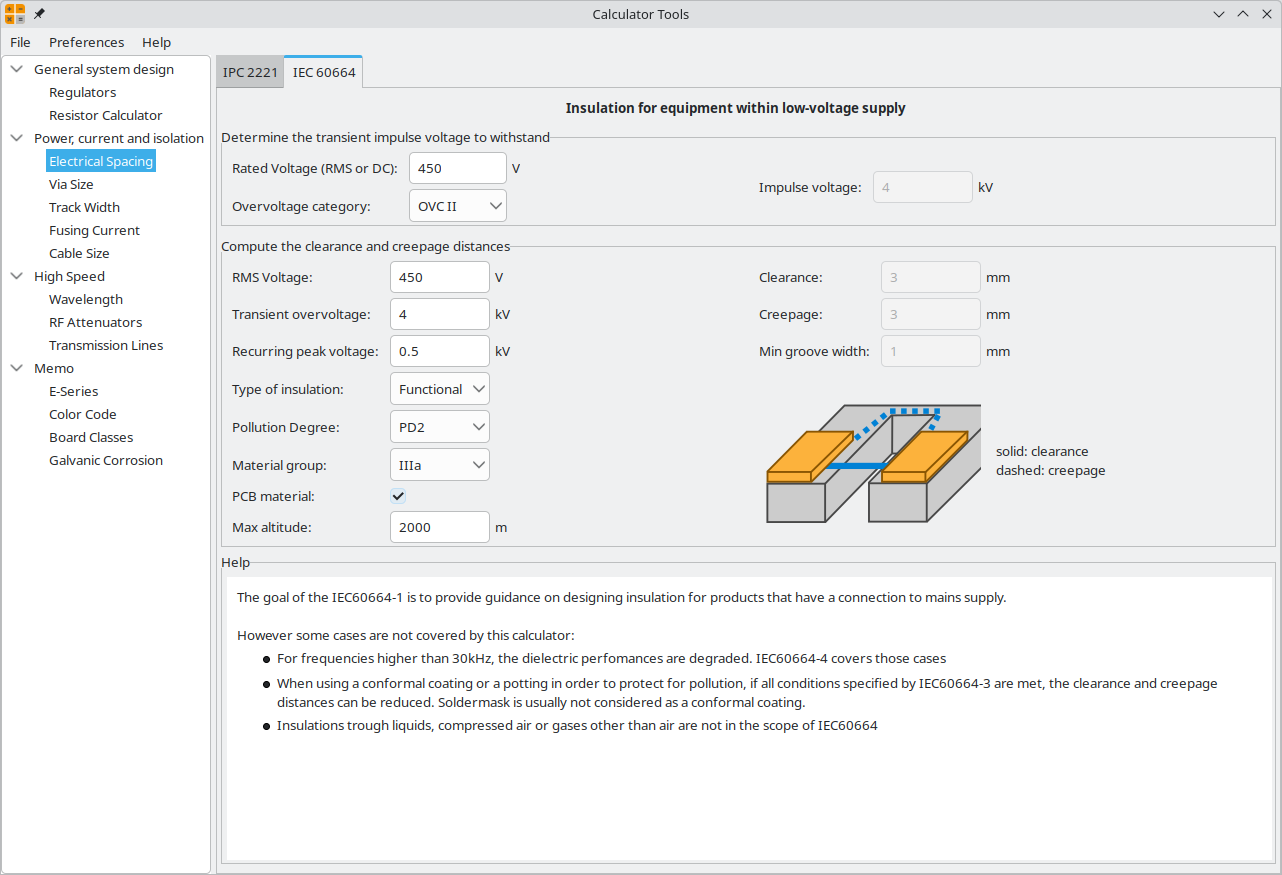Open the Cable Size calculator

pyautogui.click(x=79, y=253)
